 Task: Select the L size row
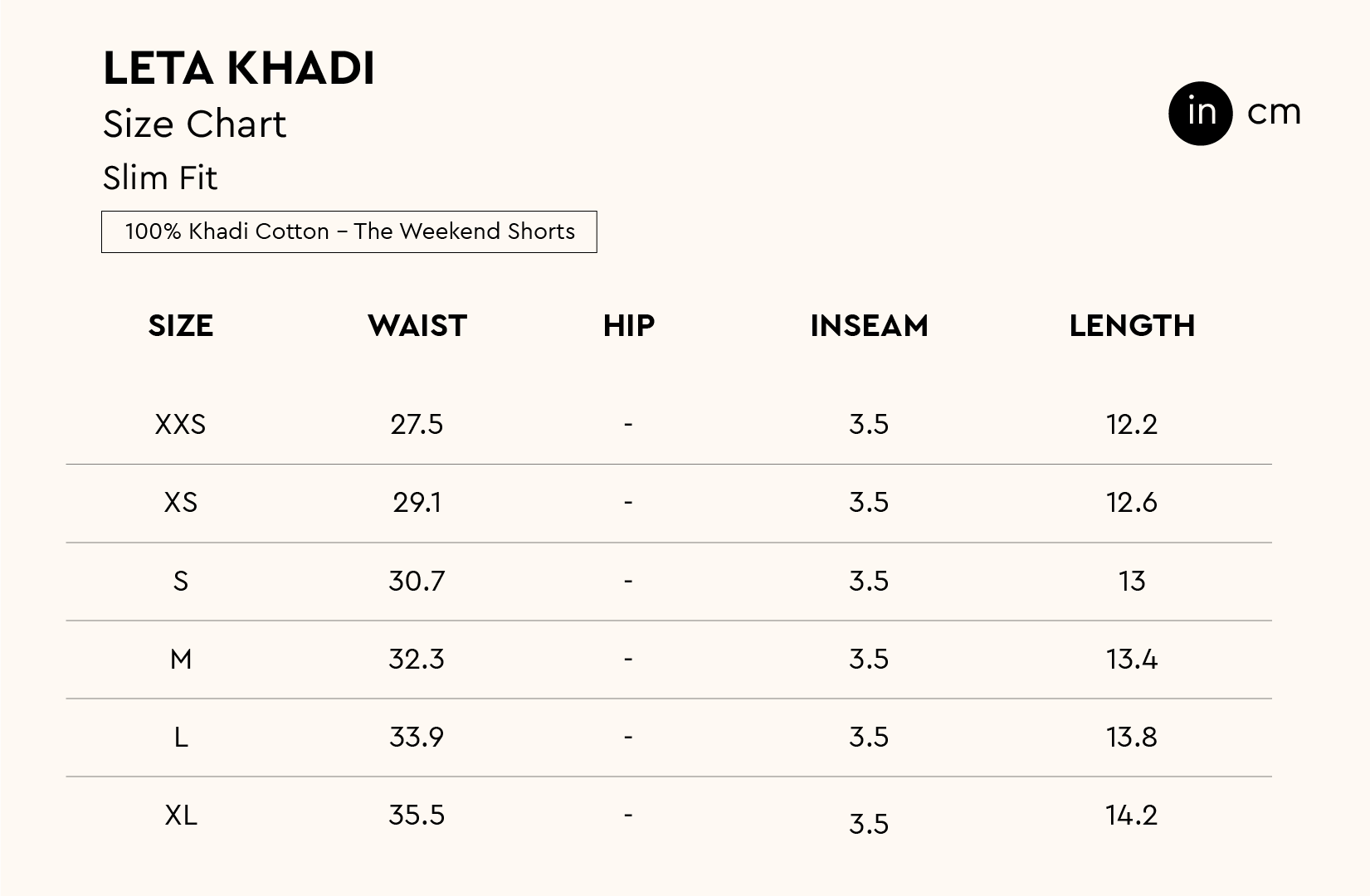pyautogui.click(x=180, y=737)
